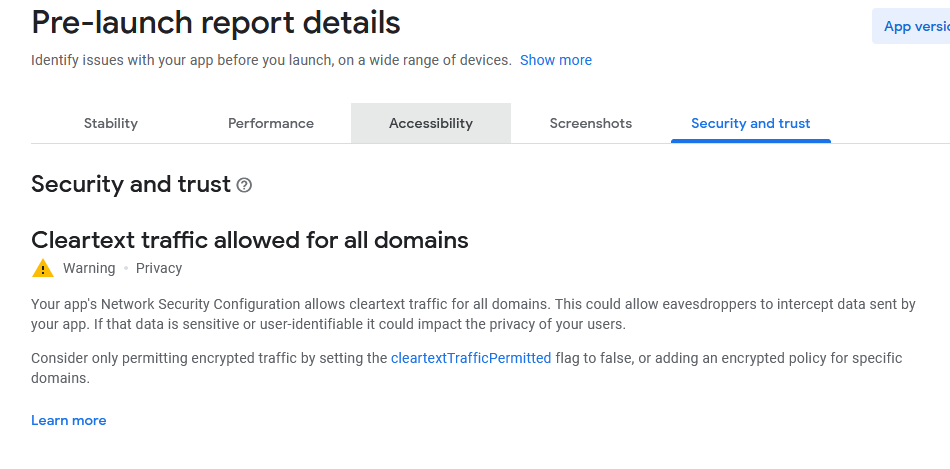Click the dot separator between Warning and Privacy
950x469 pixels.
tap(126, 268)
